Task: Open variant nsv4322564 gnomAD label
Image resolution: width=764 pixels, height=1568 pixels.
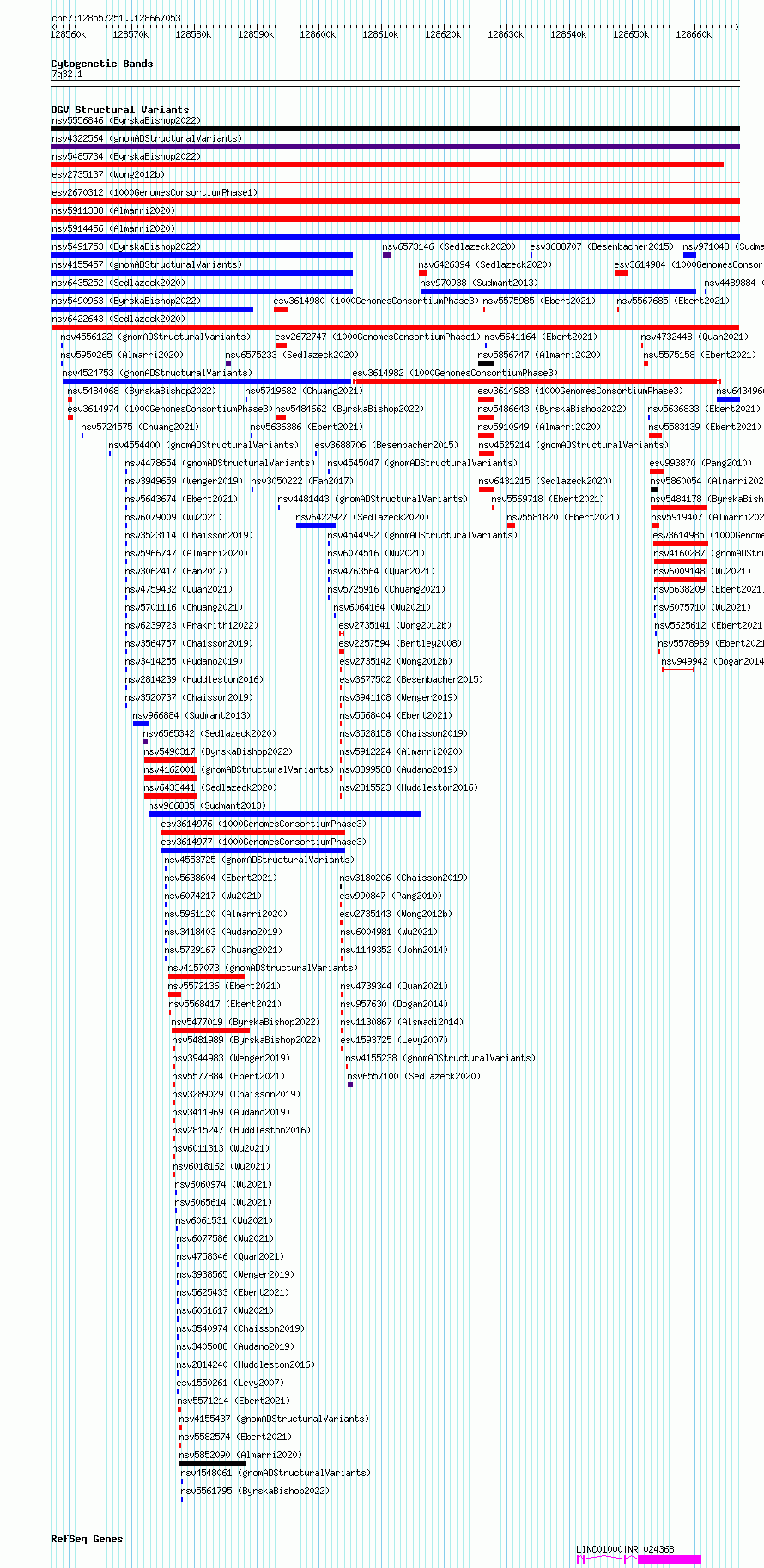Action: point(147,138)
